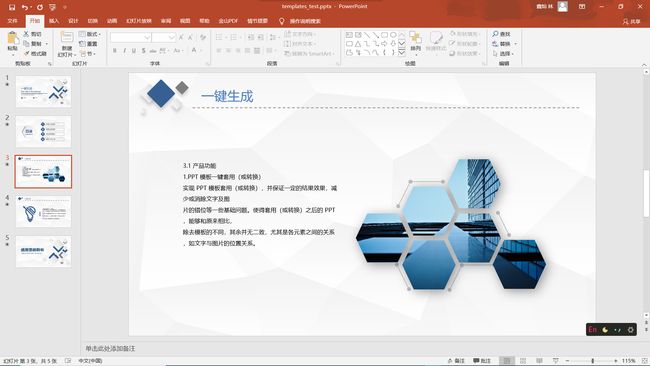Click the Undo arrow icon

click(25, 7)
